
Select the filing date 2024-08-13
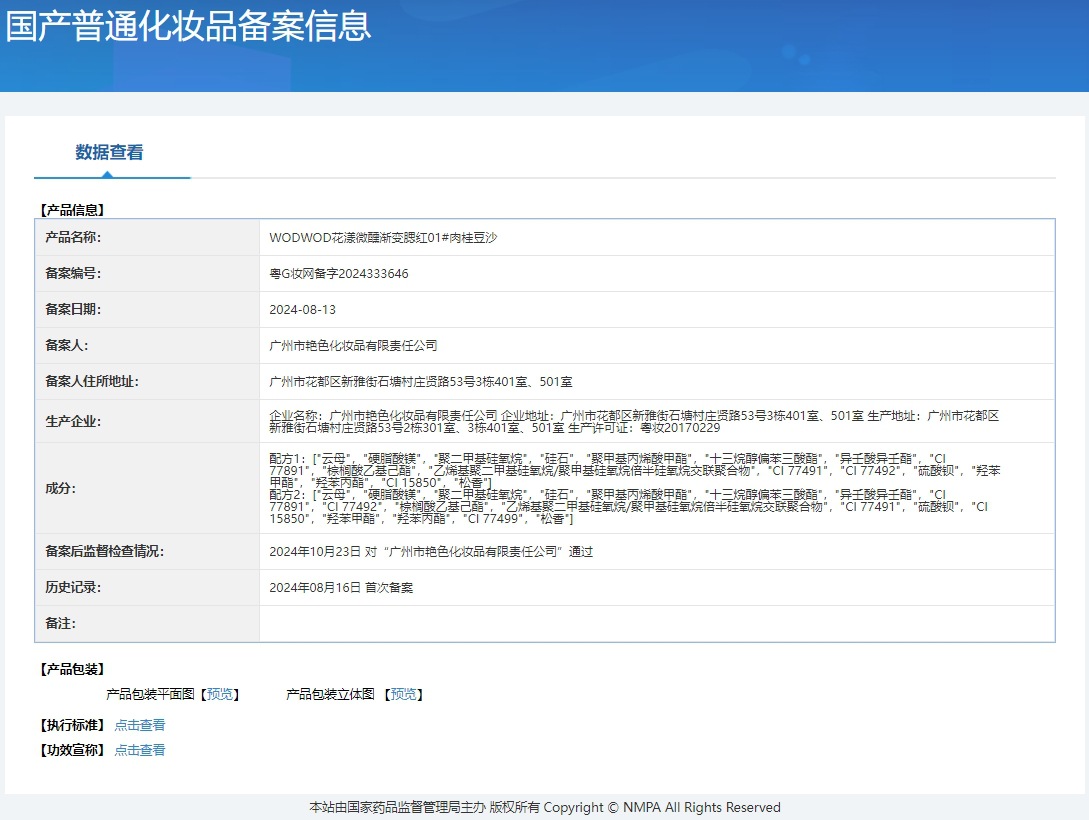coord(303,310)
